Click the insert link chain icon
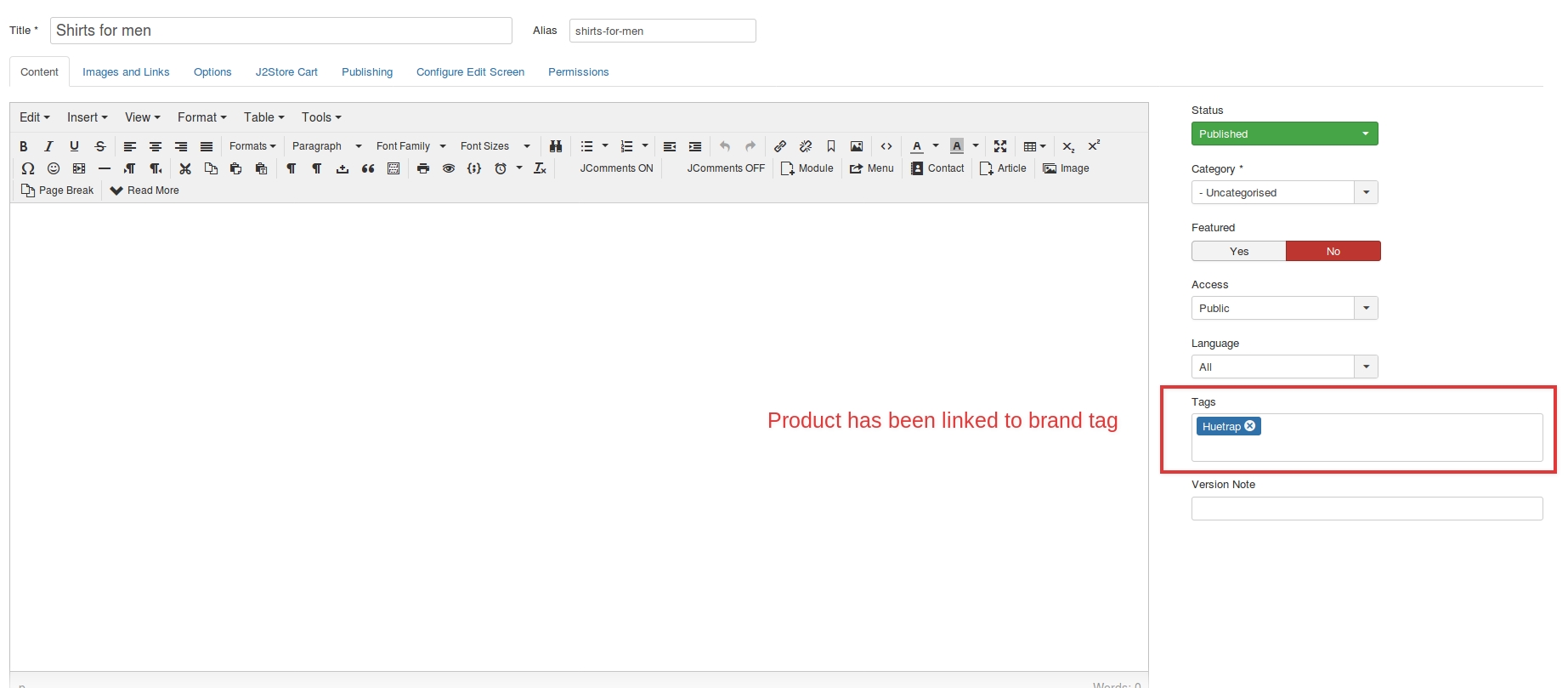Image resolution: width=1568 pixels, height=688 pixels. [x=780, y=146]
